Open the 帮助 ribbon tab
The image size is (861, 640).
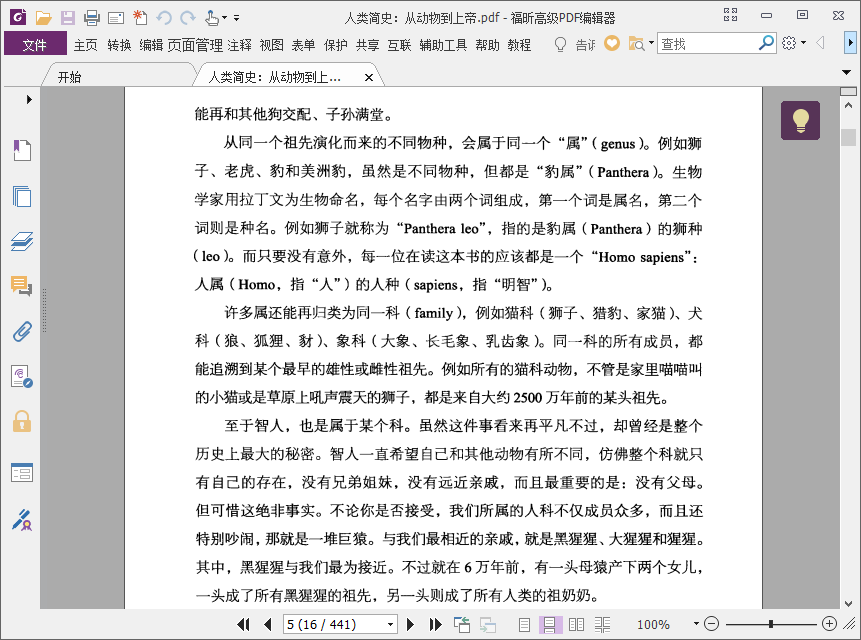pyautogui.click(x=488, y=44)
